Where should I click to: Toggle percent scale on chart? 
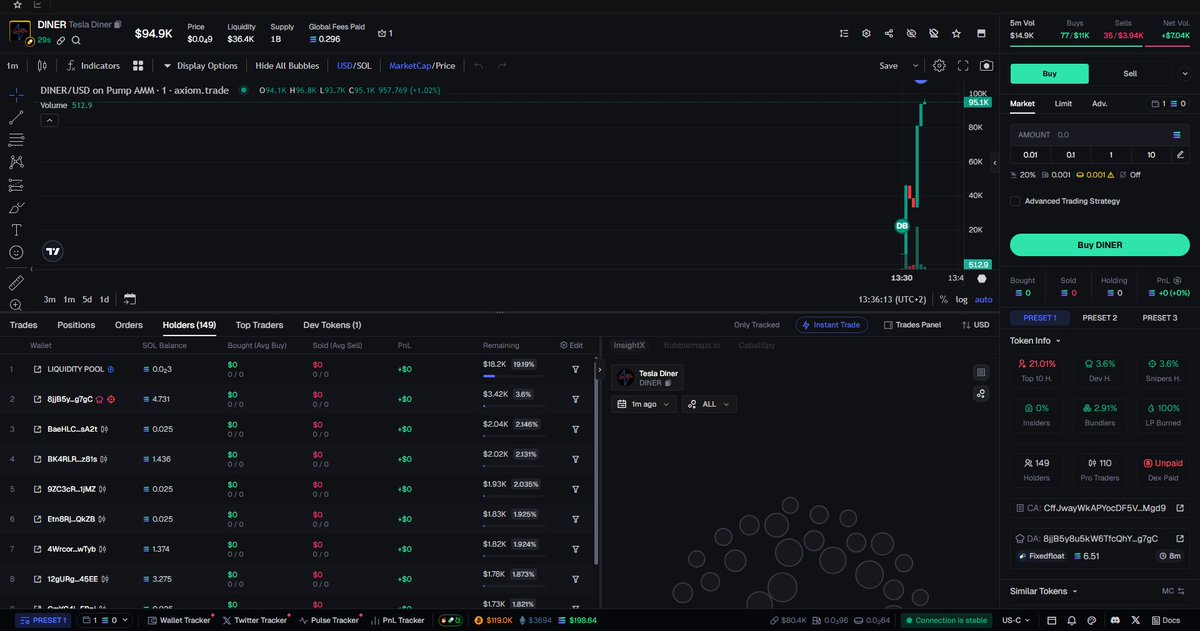(944, 299)
